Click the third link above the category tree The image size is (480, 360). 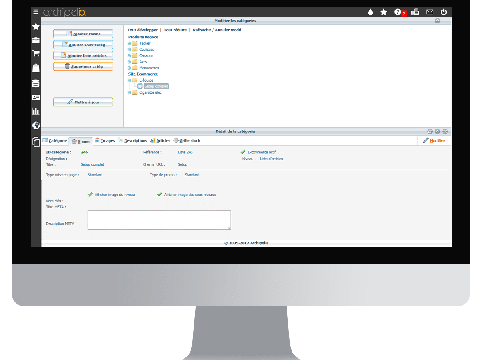[x=217, y=30]
